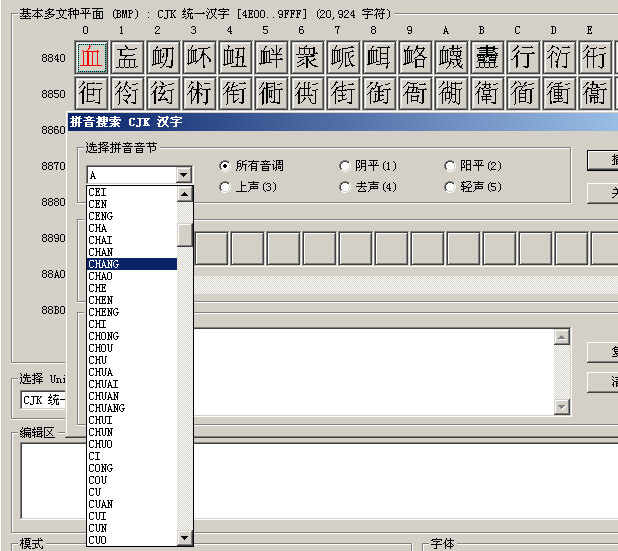
Task: Click the pinyin list scrollbar down arrow
Action: (185, 539)
